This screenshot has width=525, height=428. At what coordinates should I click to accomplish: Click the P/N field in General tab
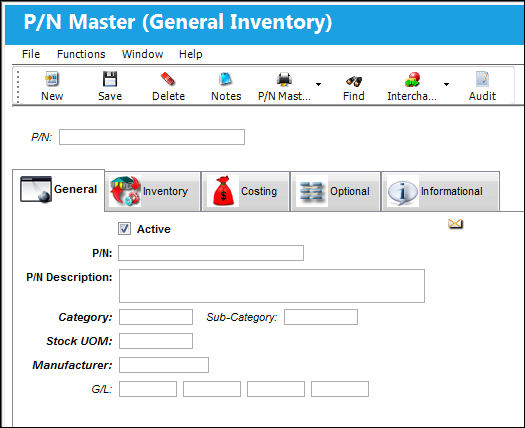(211, 253)
